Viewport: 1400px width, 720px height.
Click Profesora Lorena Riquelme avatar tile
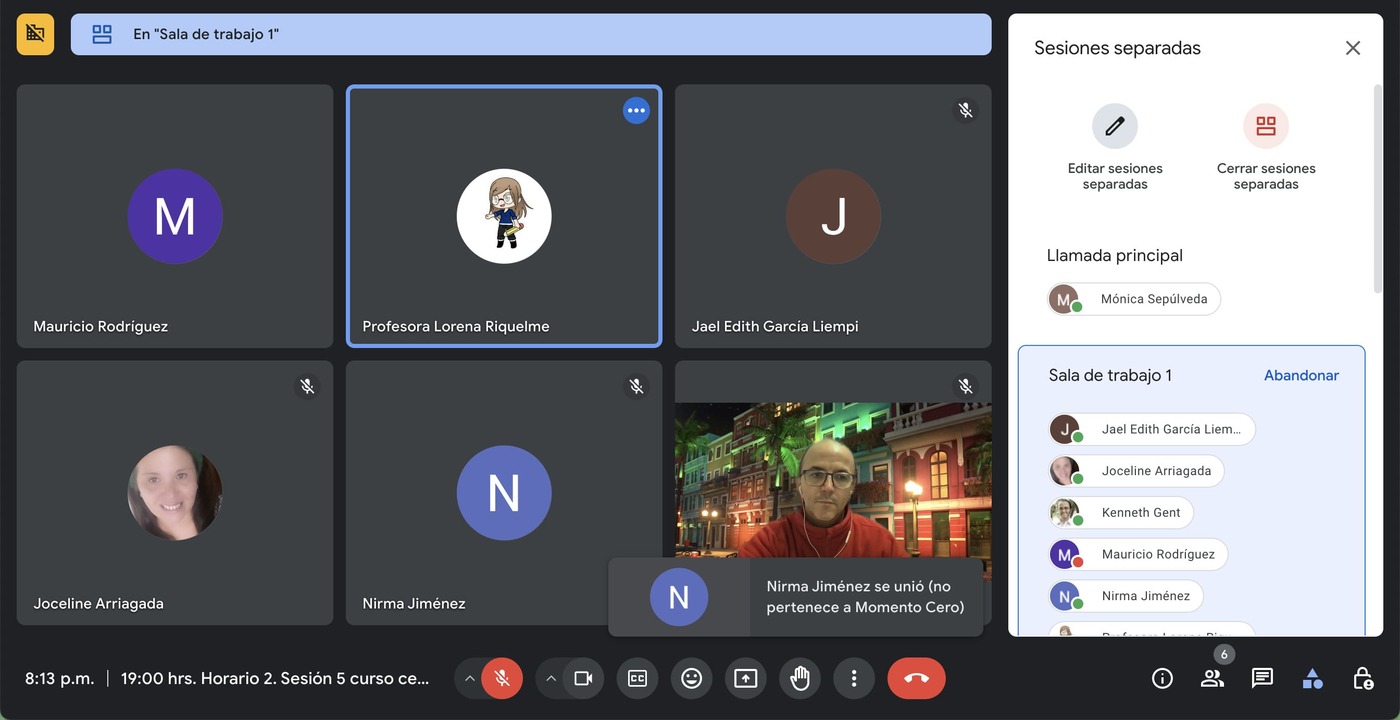[504, 216]
